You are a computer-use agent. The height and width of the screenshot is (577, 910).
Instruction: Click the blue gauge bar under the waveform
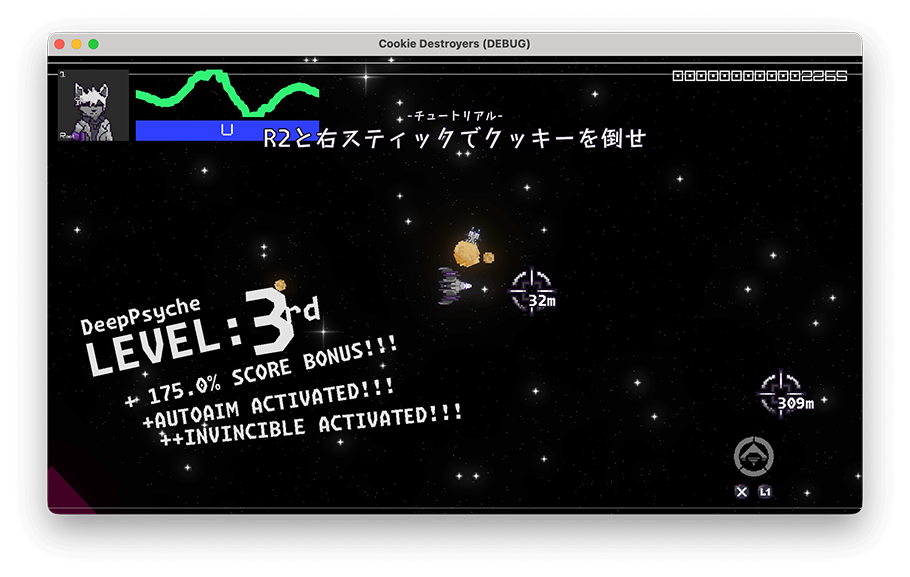point(227,130)
